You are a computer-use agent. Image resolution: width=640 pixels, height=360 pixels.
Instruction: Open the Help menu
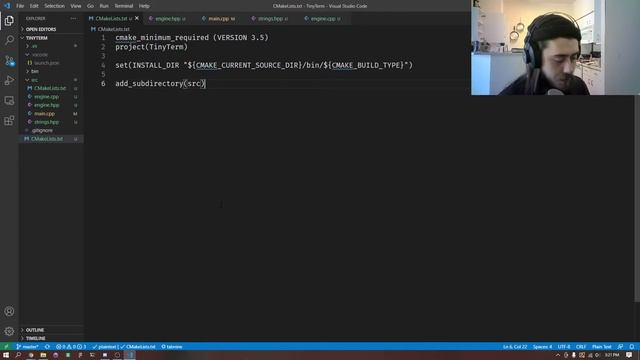tap(144, 6)
